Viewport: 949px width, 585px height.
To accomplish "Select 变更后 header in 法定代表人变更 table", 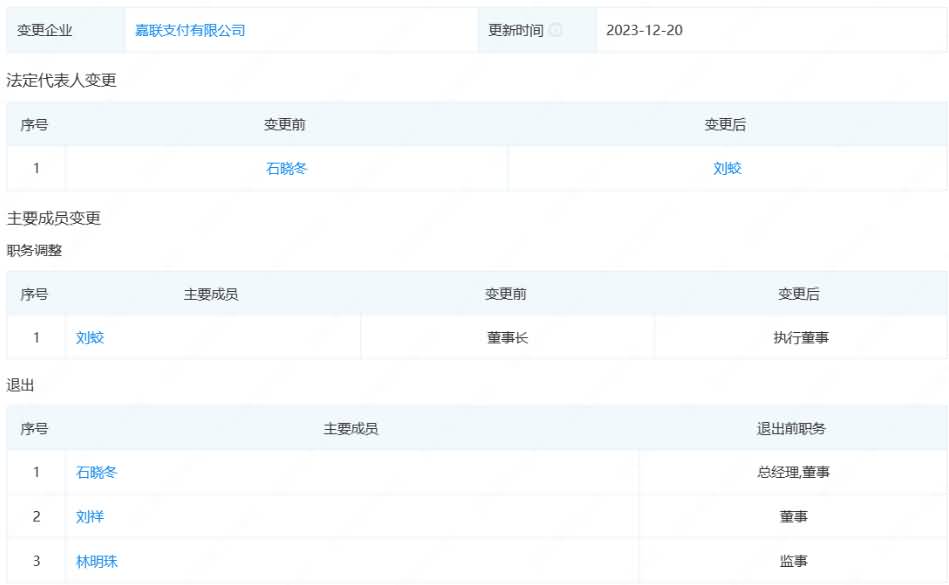I will click(725, 125).
